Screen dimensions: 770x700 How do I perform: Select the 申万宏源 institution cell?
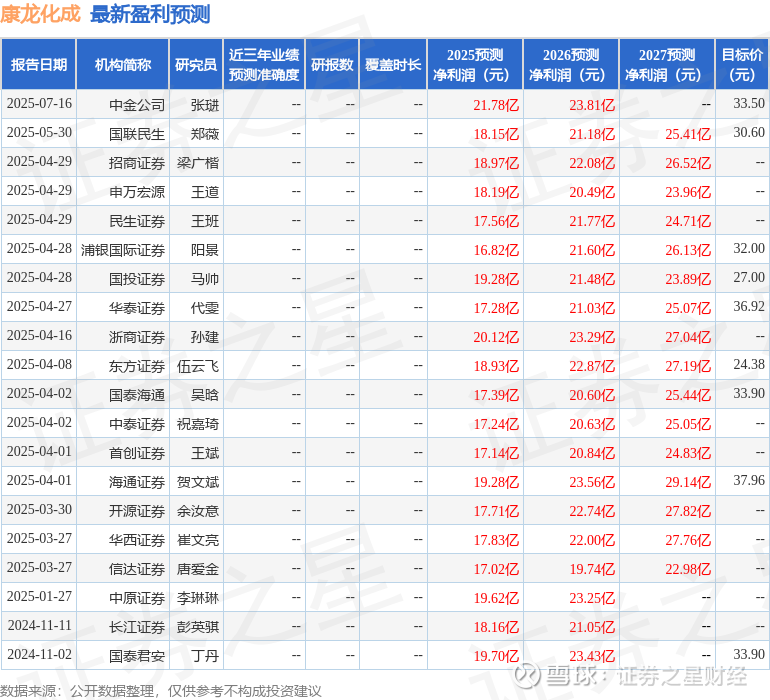tap(123, 191)
